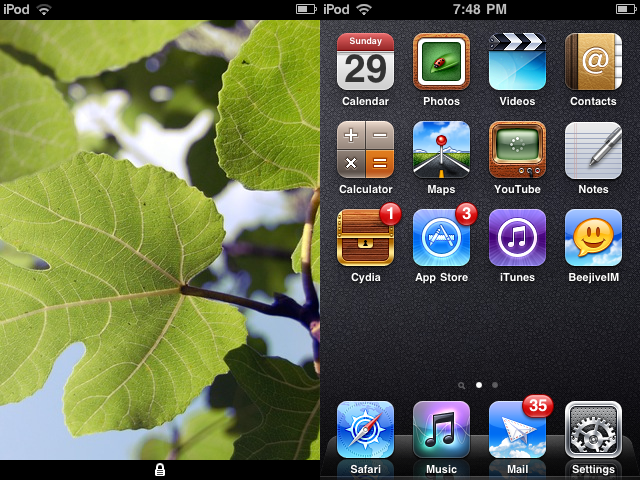This screenshot has height=480, width=640.
Task: Tap the red 3 badge on App Store
Action: coord(466,213)
